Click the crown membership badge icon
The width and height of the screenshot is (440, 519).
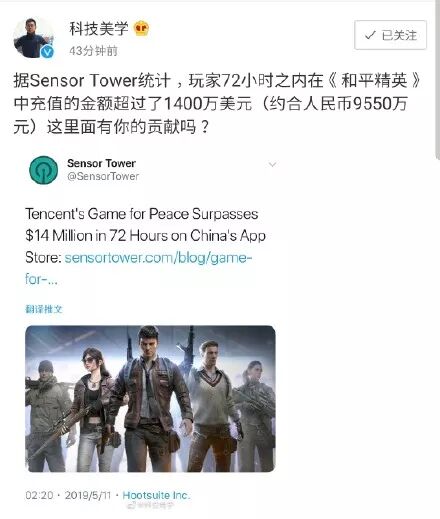(141, 29)
